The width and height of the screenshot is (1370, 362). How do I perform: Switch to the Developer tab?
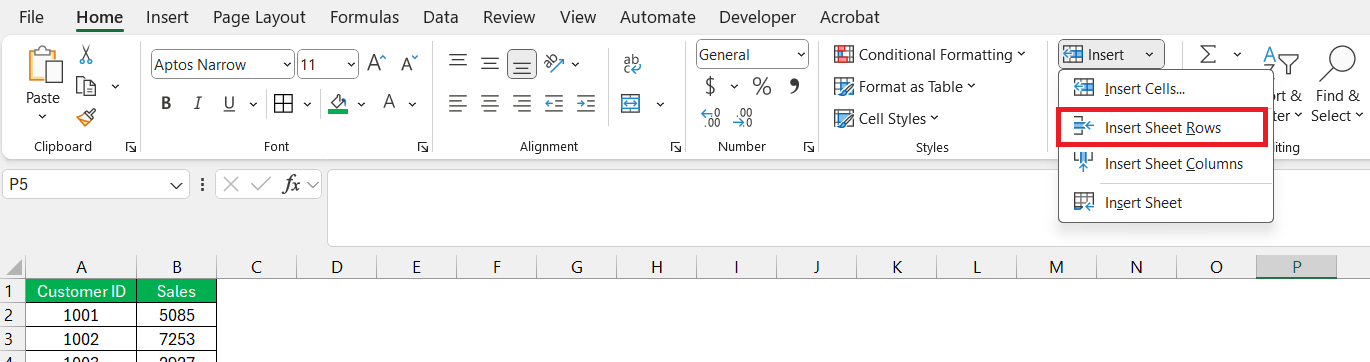(758, 17)
